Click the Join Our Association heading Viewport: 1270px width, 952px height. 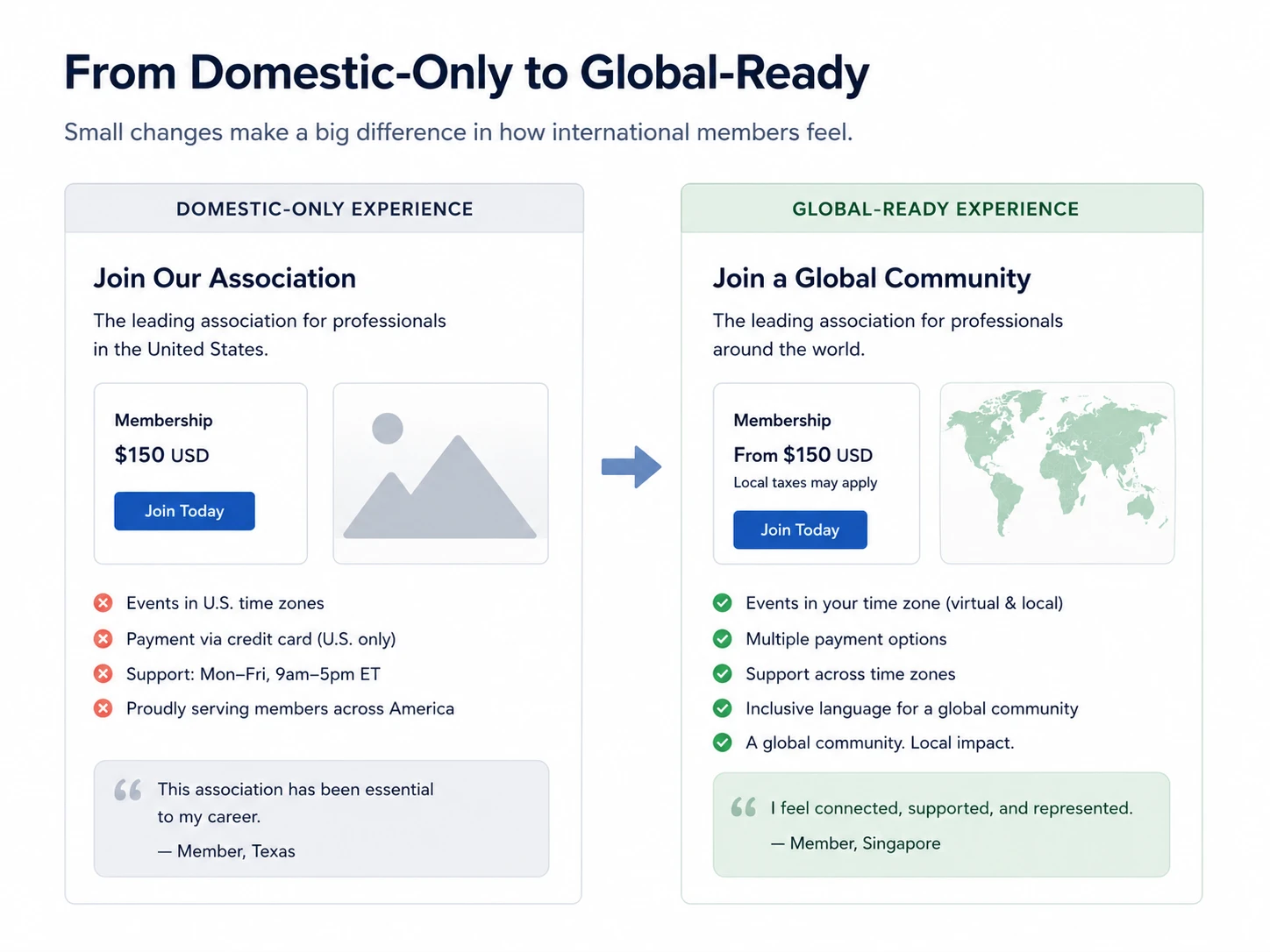point(225,278)
